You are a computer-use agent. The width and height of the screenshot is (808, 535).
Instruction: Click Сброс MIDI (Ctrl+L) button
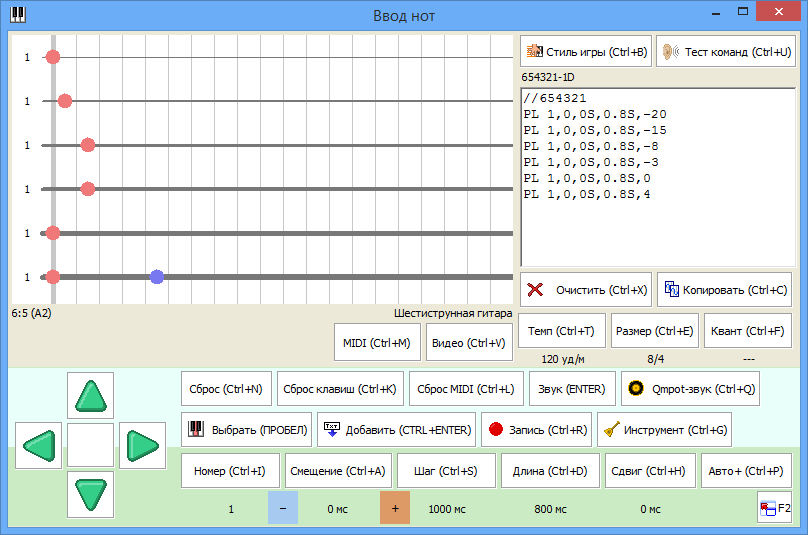466,389
